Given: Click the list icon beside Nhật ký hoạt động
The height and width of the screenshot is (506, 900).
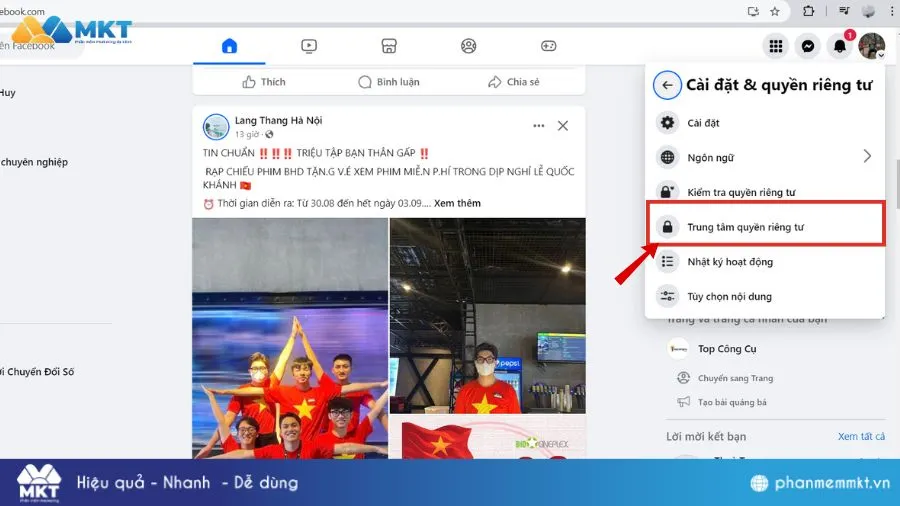Looking at the screenshot, I should point(667,262).
